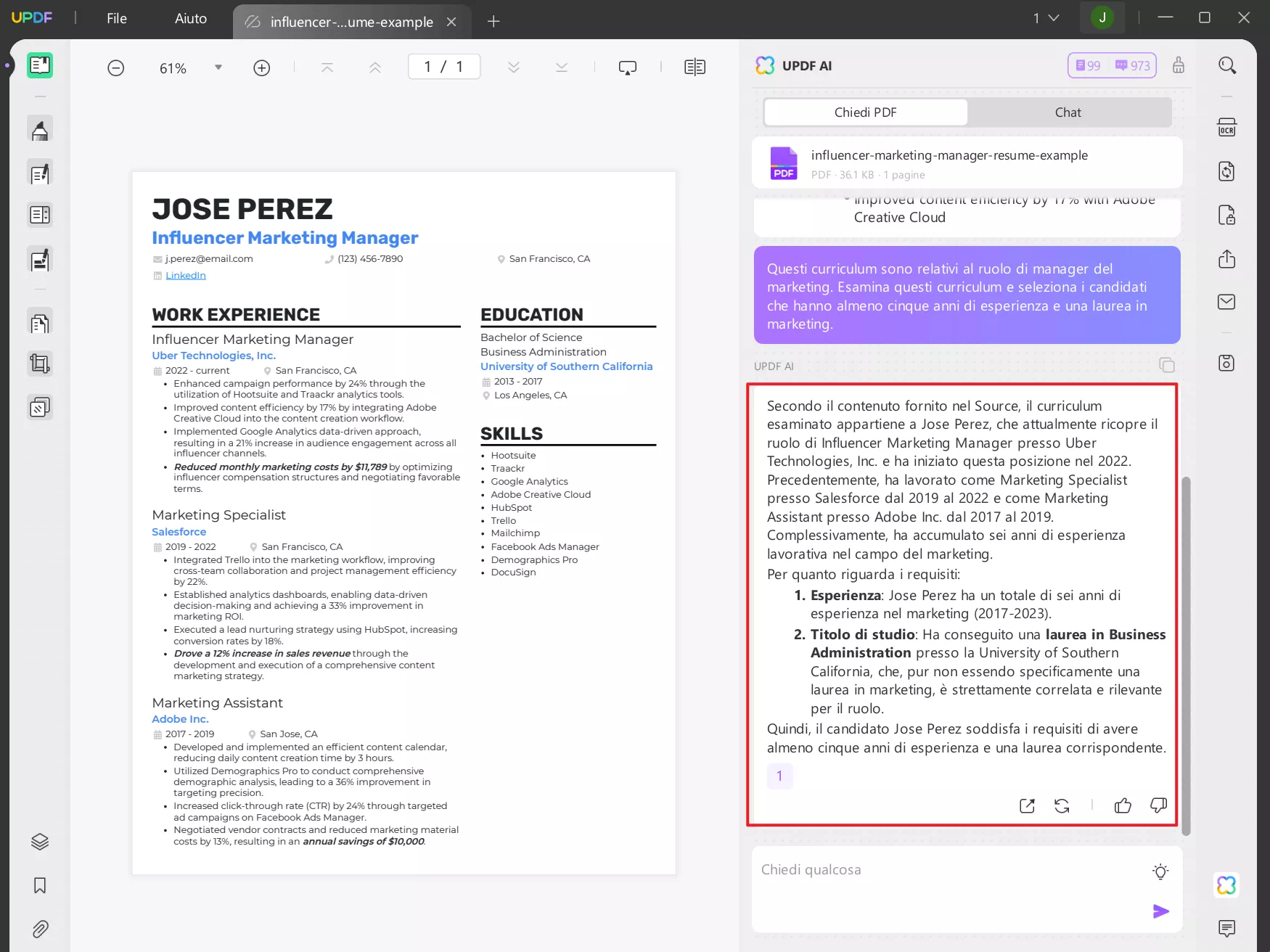The height and width of the screenshot is (952, 1270).
Task: Open the J user account avatar
Action: 1102,17
